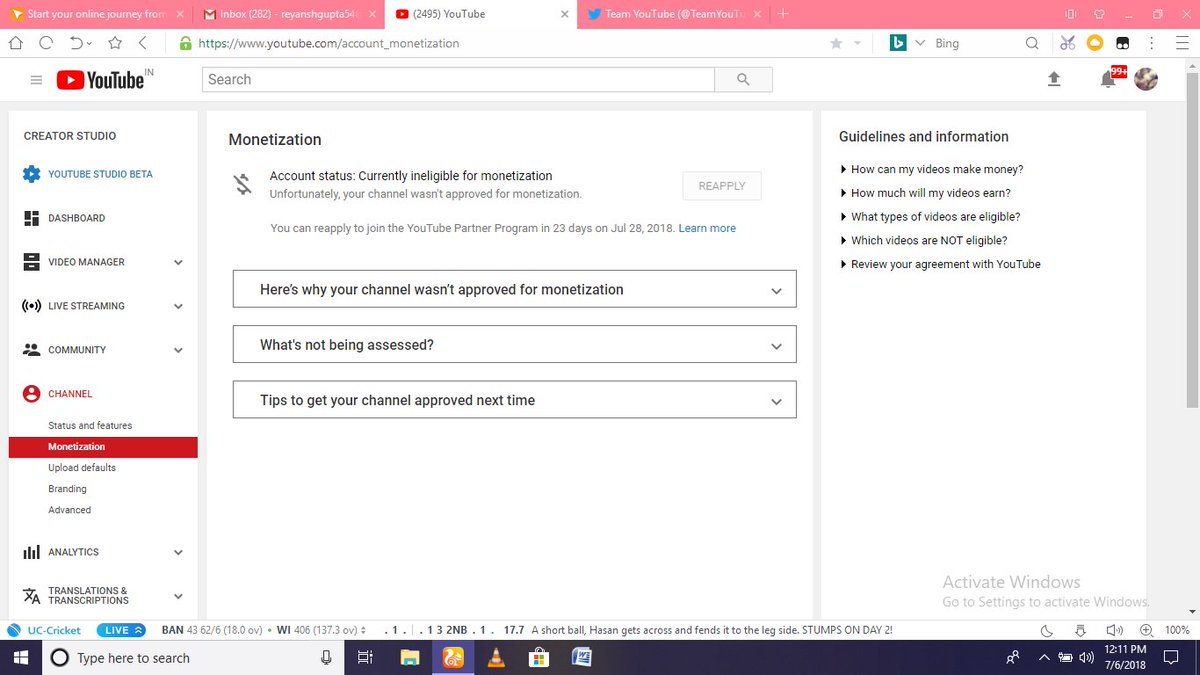Toggle the status bar sound icon

pyautogui.click(x=1116, y=631)
